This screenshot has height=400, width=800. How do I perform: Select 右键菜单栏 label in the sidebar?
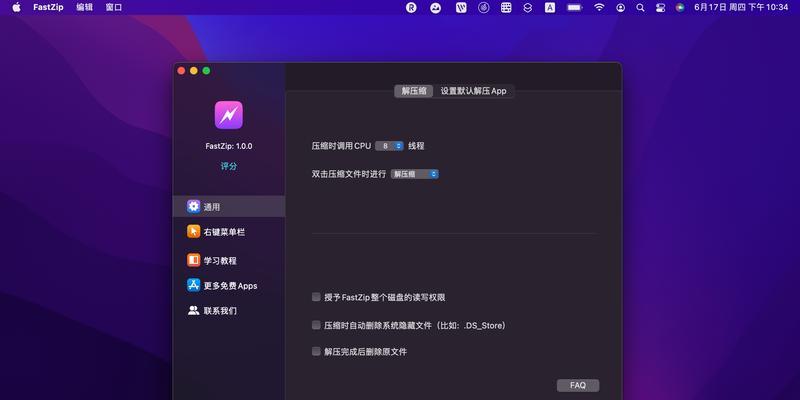tap(224, 232)
